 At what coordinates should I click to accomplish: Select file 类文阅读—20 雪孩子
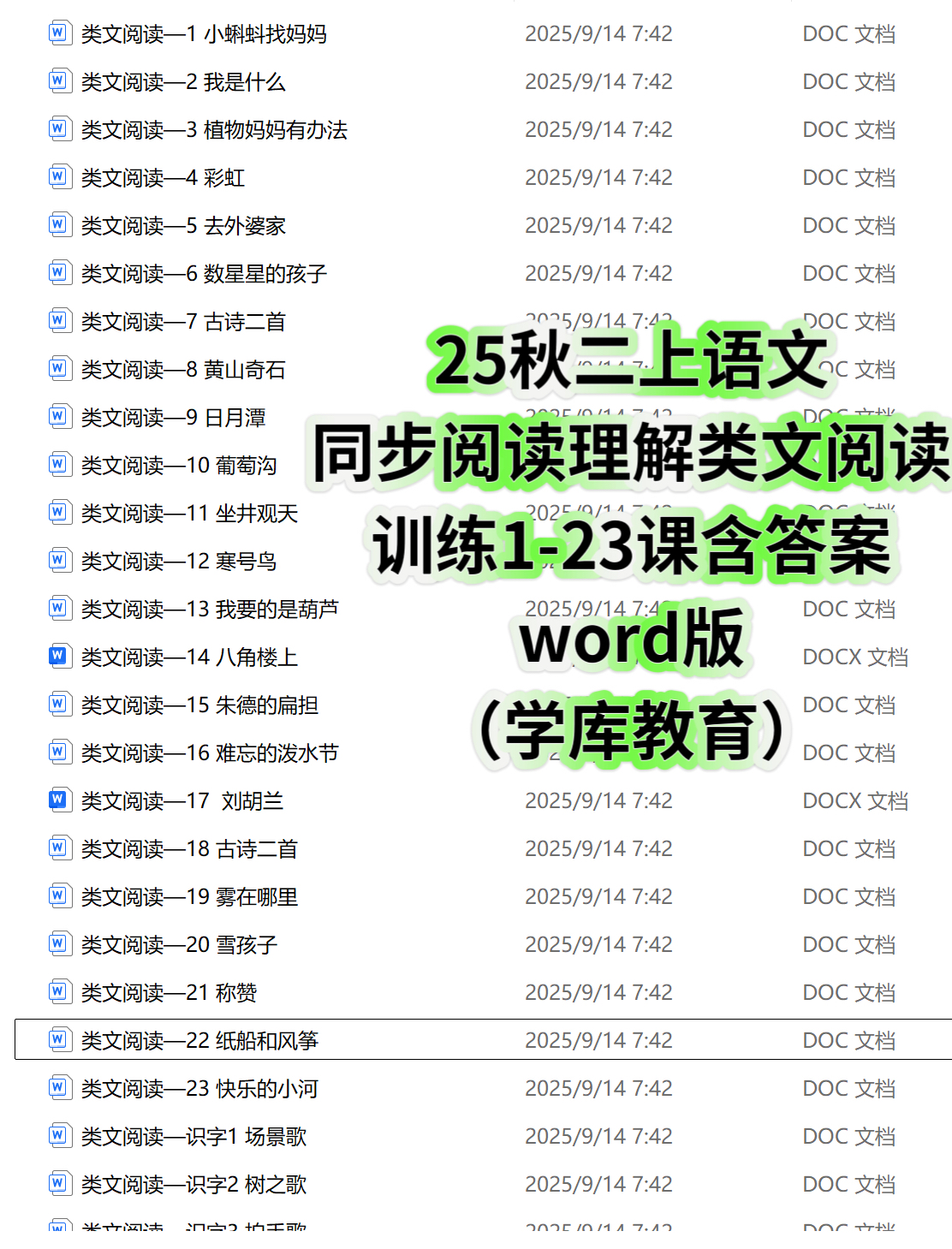(x=179, y=945)
